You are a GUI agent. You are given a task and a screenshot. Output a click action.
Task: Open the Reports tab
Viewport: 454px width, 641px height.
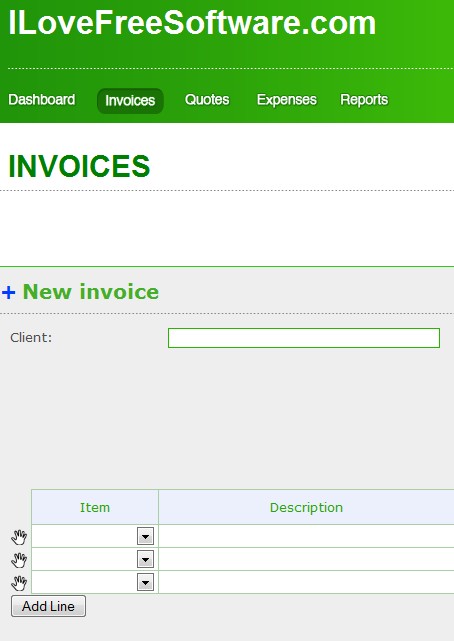pos(364,100)
